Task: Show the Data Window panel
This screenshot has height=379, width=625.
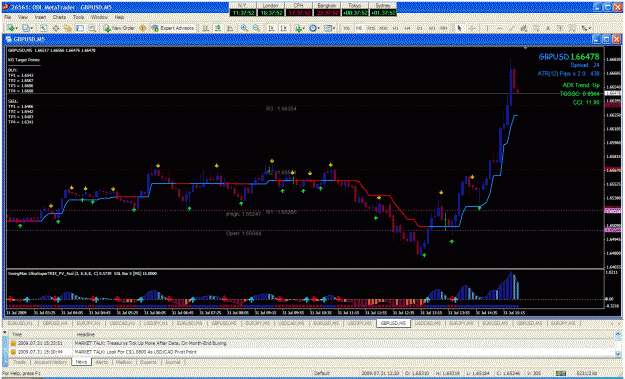Action: click(56, 28)
